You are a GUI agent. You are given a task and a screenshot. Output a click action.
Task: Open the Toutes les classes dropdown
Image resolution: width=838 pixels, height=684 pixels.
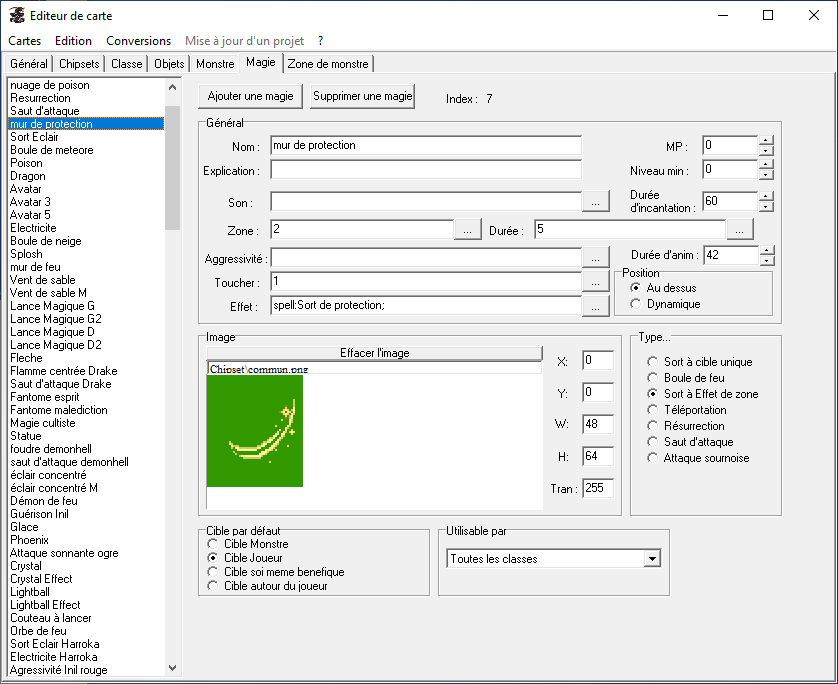point(652,559)
